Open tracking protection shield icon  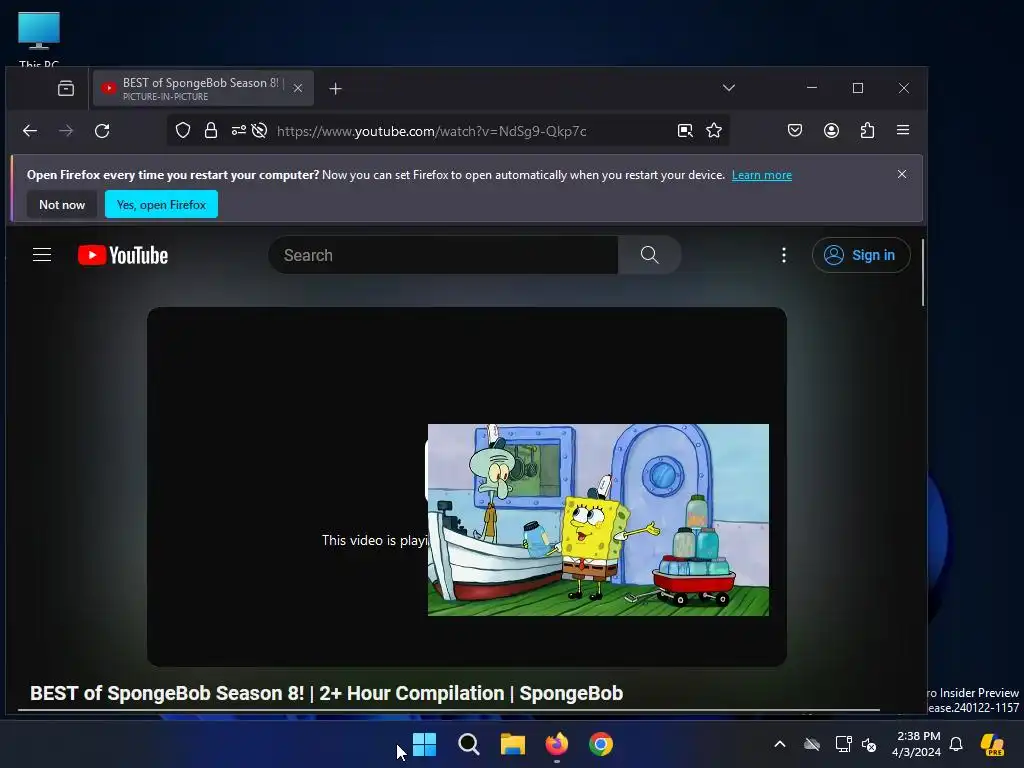tap(183, 131)
